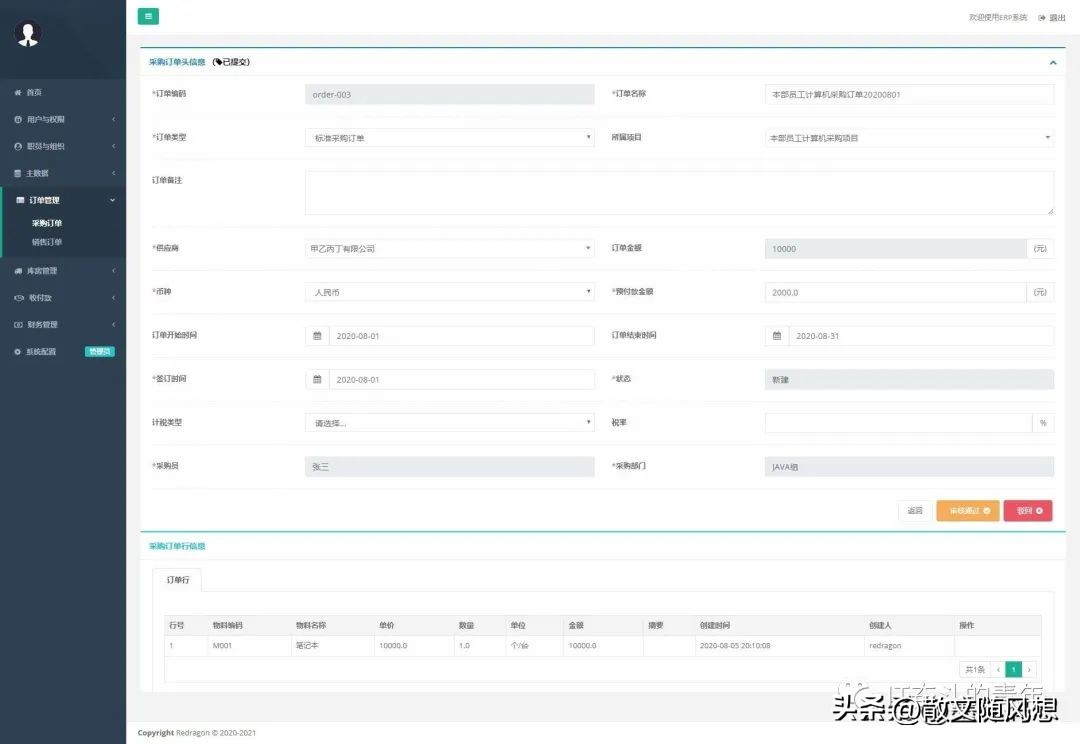This screenshot has height=744, width=1080.
Task: Open 财务管理 in the sidebar
Action: tap(44, 324)
